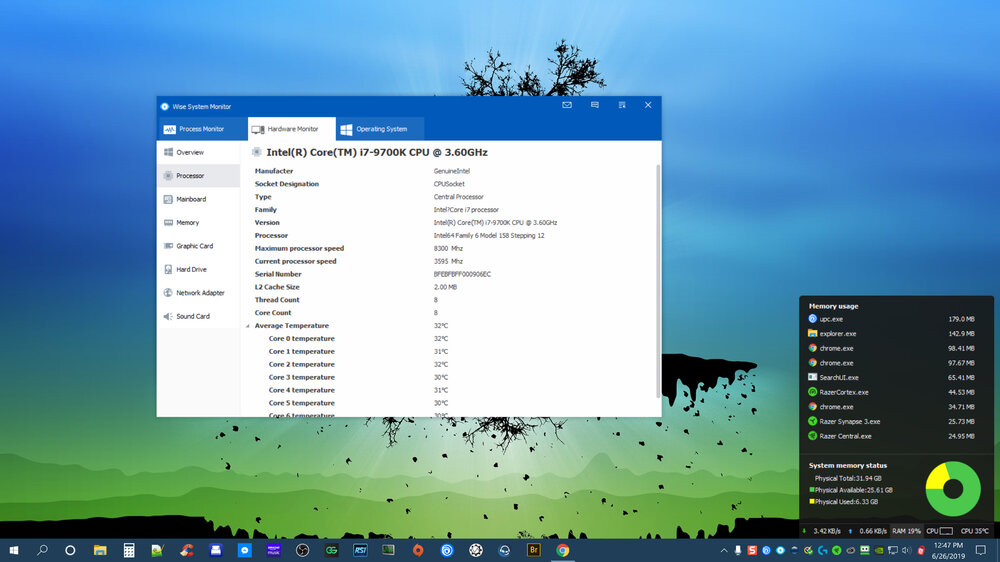The height and width of the screenshot is (562, 1000).
Task: Click the Graphic Card icon in sidebar
Action: pos(168,246)
